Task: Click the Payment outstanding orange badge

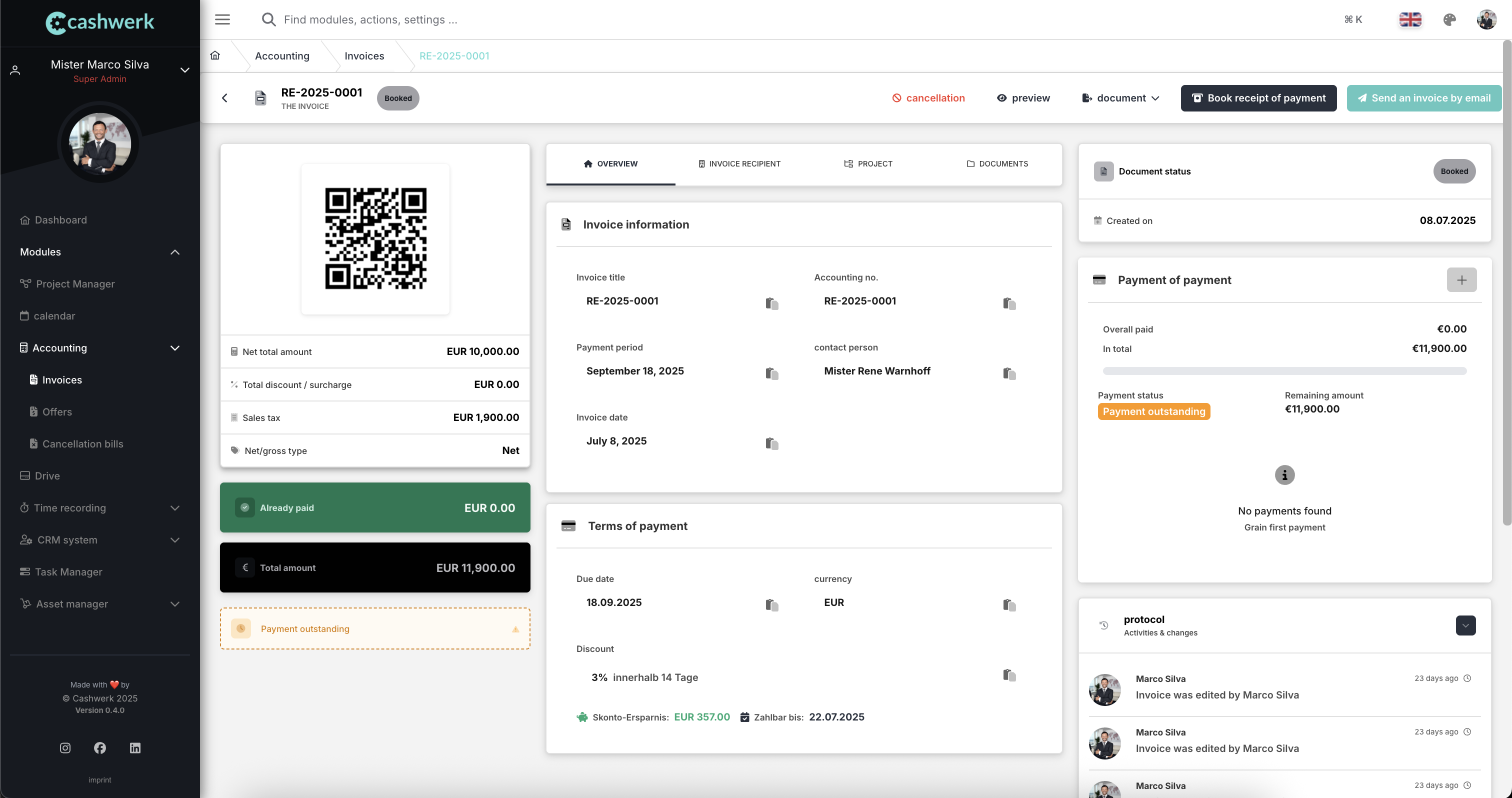Action: tap(1153, 411)
